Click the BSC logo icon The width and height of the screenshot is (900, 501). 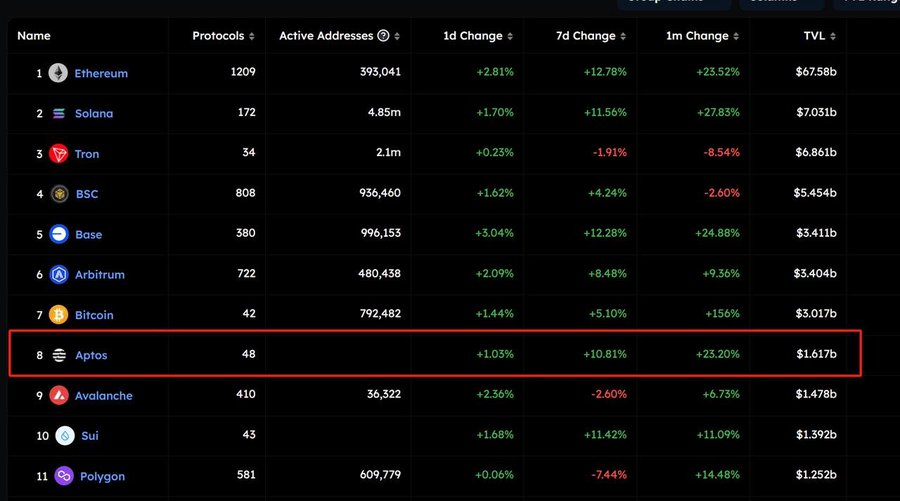pos(59,194)
